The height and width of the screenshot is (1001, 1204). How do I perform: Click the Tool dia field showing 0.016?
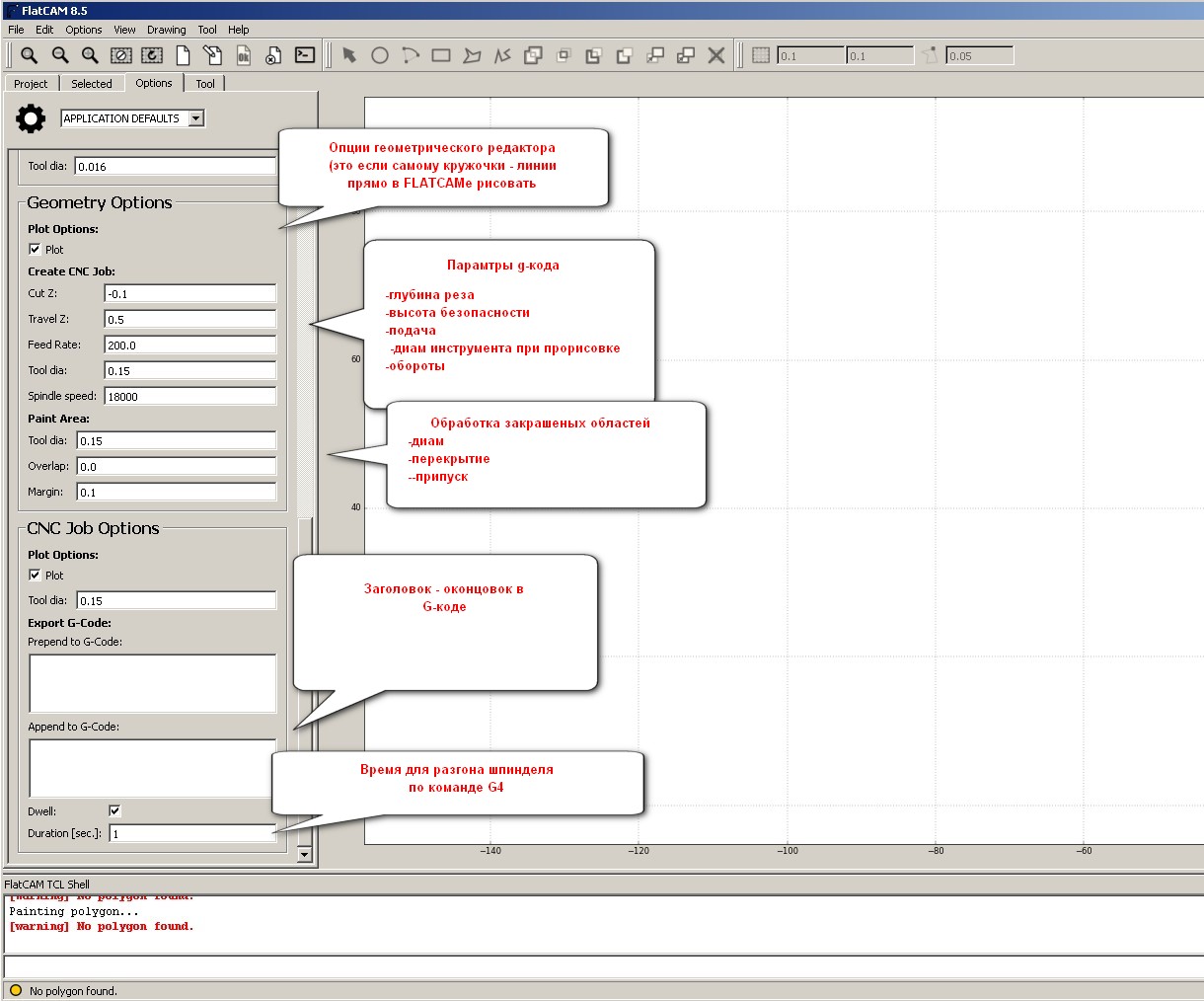[x=176, y=166]
